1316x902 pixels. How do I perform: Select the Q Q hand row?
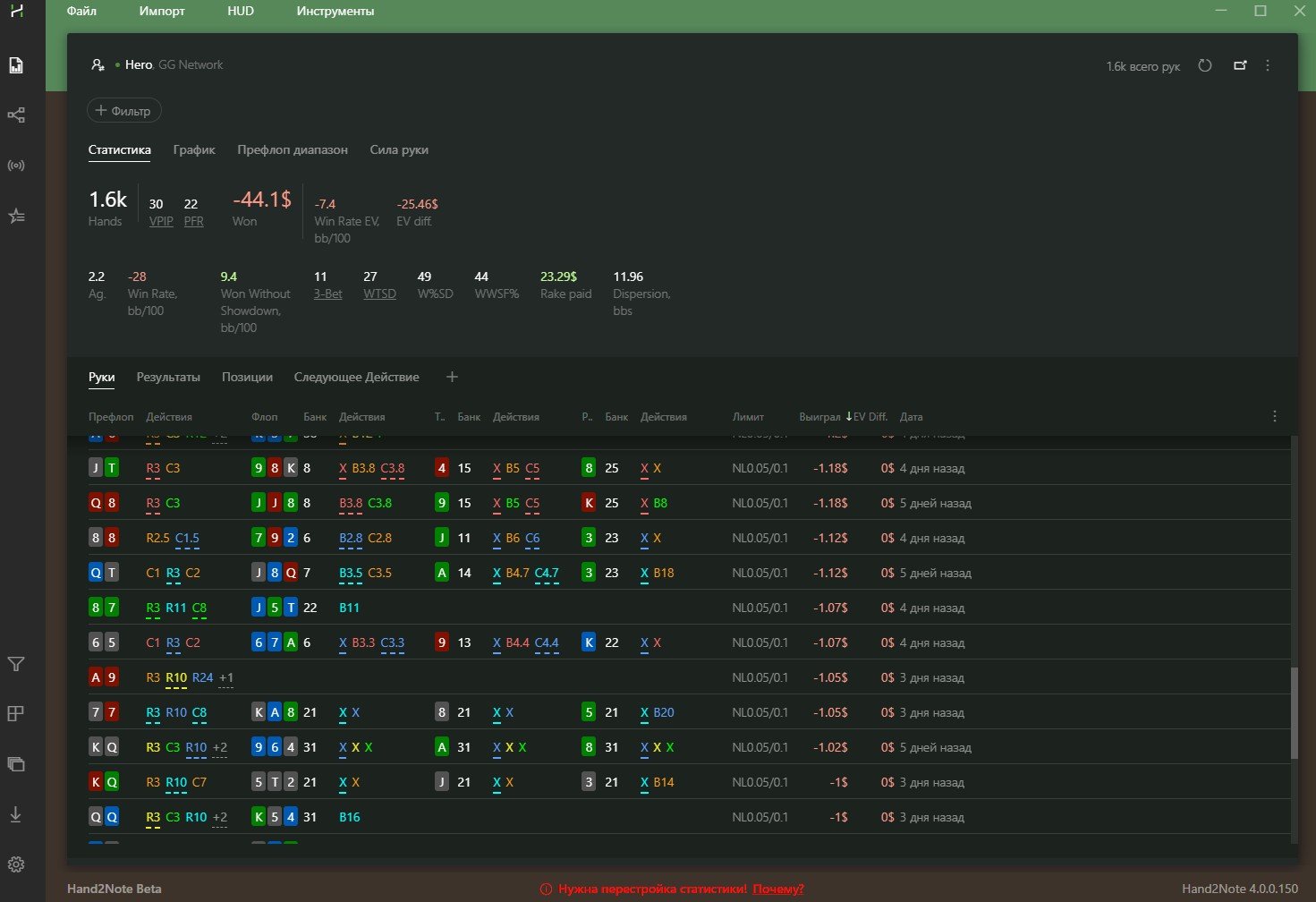click(689, 817)
